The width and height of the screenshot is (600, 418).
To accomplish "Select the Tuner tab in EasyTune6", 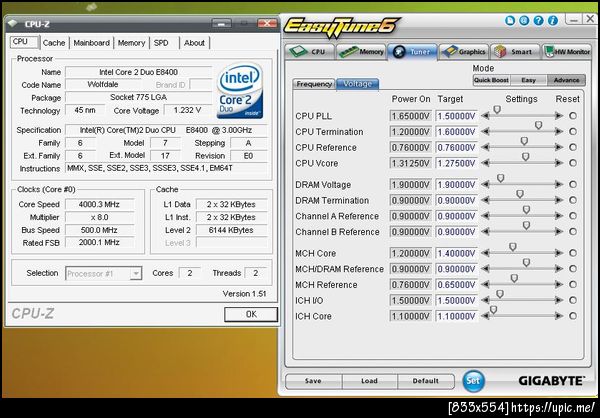I will (x=412, y=52).
